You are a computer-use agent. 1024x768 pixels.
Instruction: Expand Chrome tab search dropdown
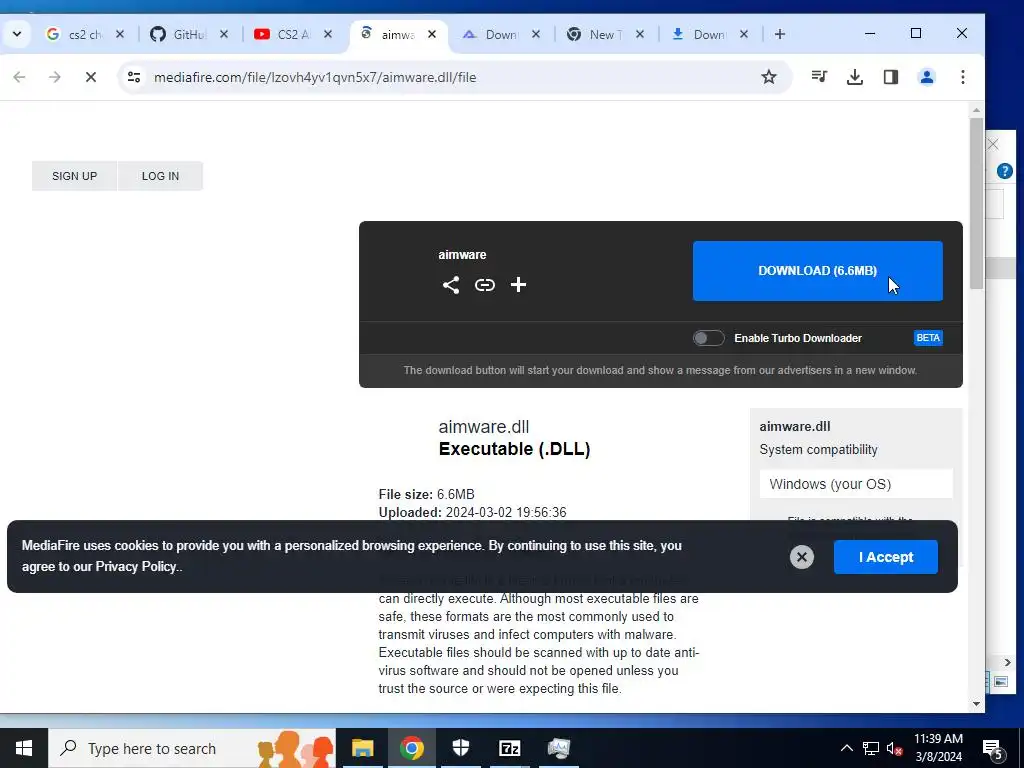tap(17, 34)
